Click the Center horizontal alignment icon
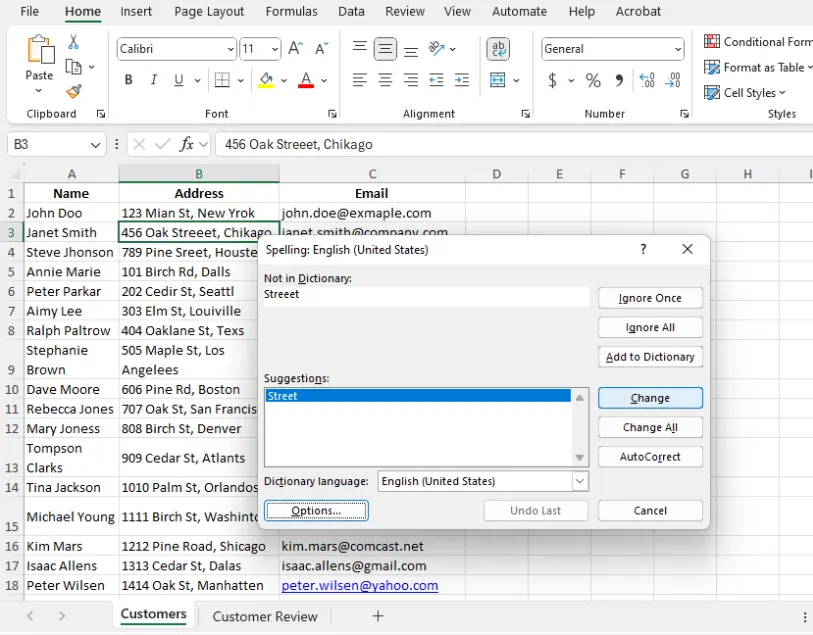 click(385, 80)
